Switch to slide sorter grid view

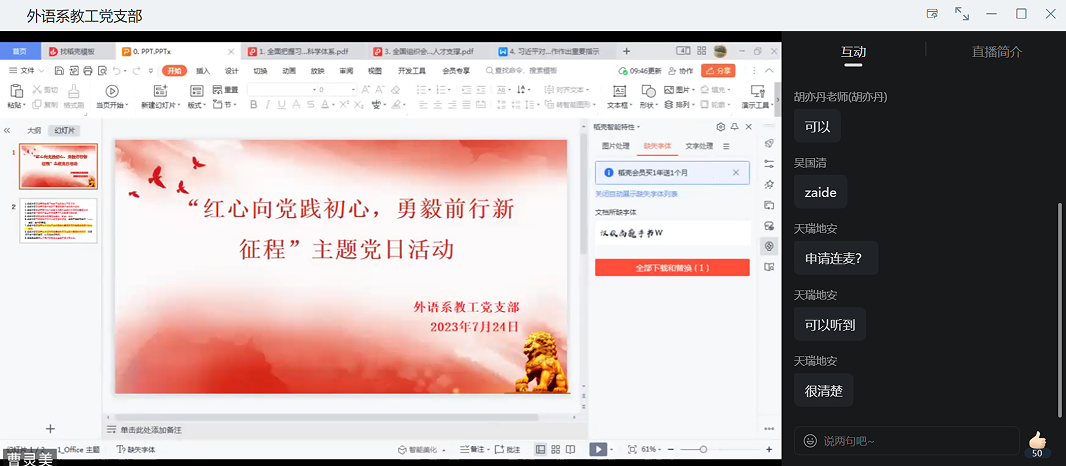[x=555, y=450]
